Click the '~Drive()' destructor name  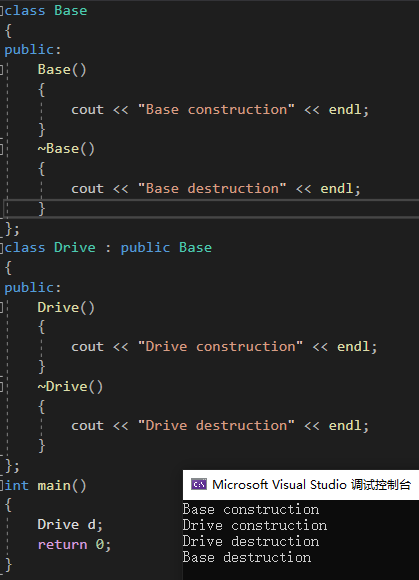[70, 387]
